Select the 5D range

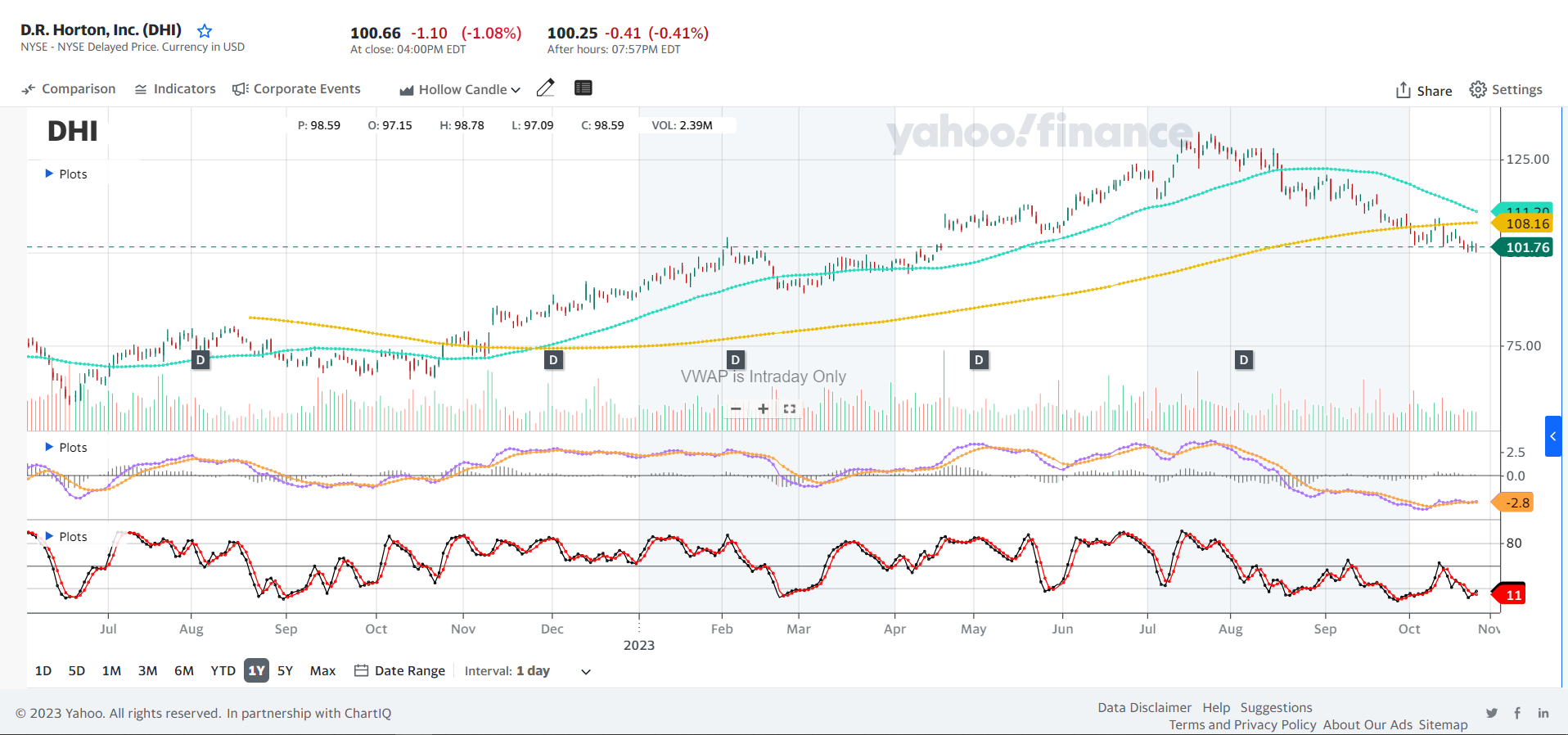point(77,670)
